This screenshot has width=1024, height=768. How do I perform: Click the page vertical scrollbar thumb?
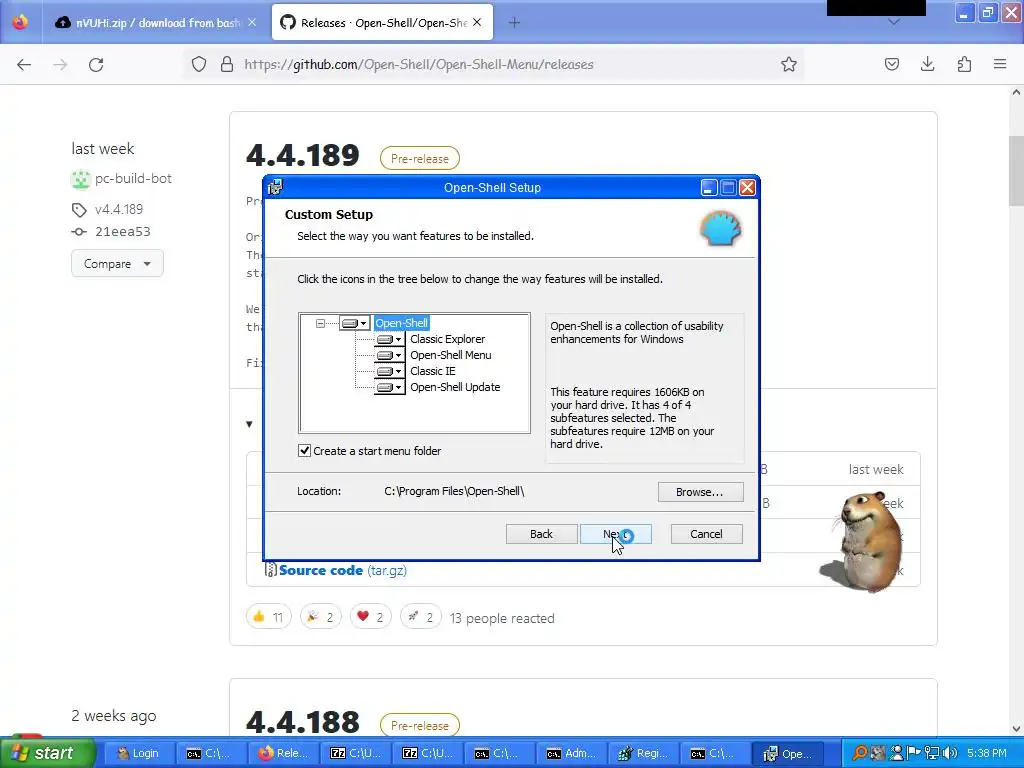tap(1016, 171)
